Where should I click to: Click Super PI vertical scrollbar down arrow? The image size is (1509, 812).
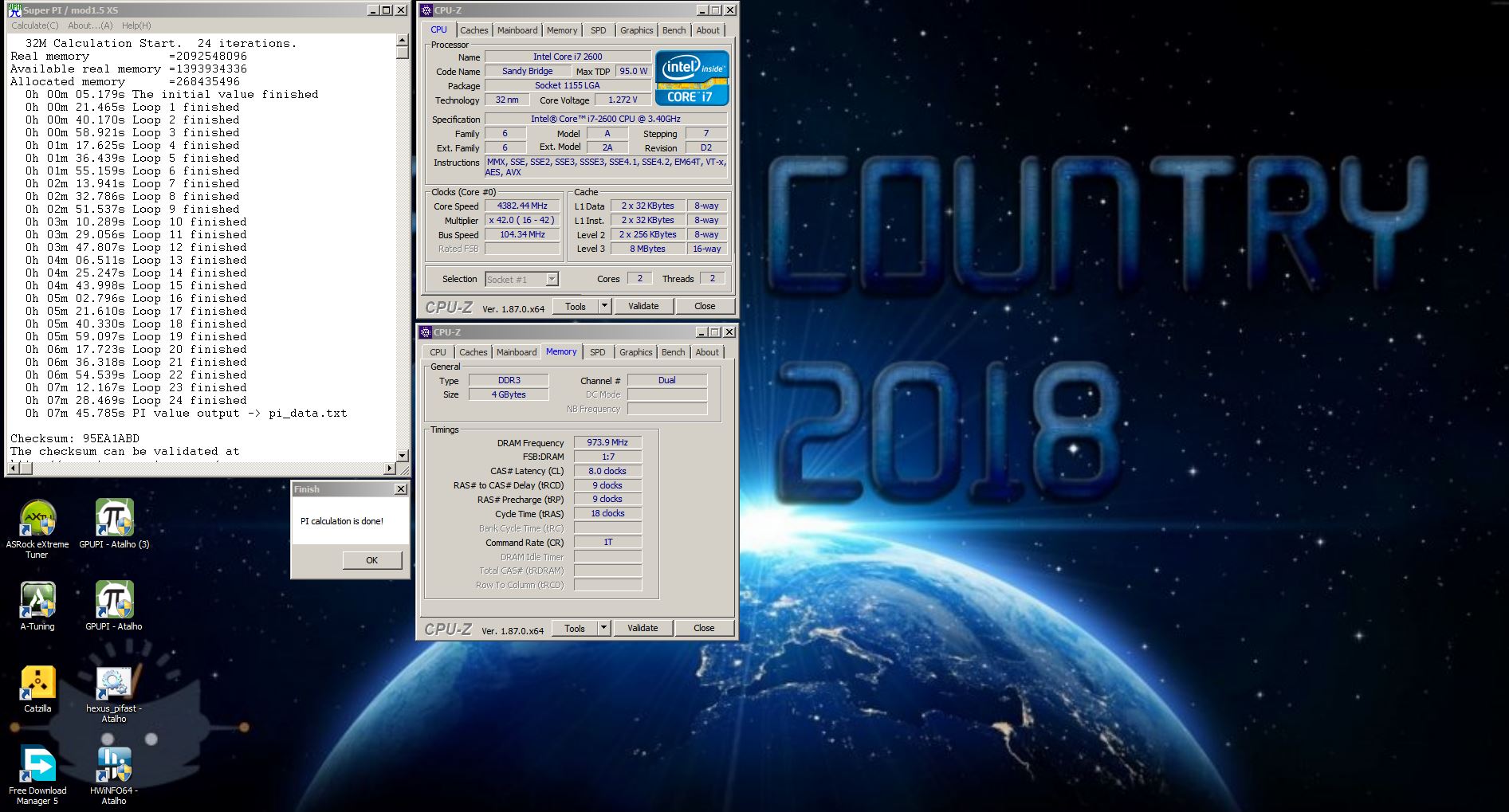[x=402, y=455]
